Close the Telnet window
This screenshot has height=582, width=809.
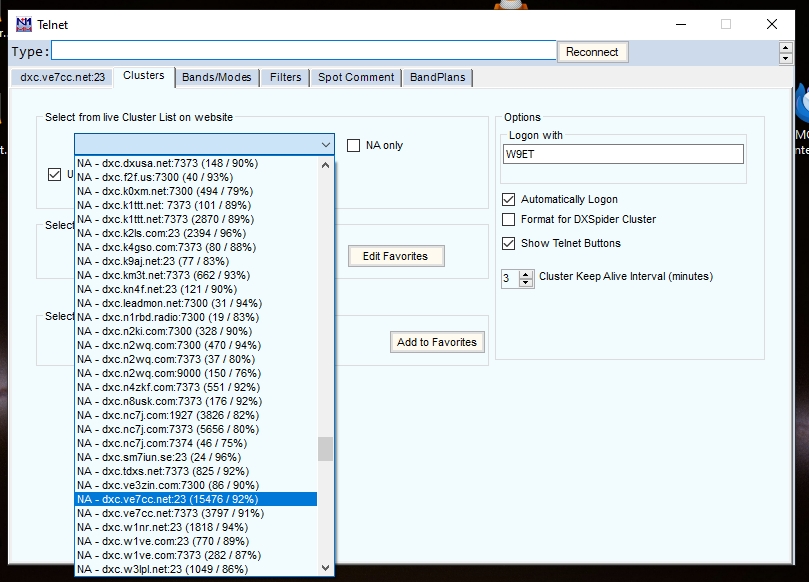(772, 24)
